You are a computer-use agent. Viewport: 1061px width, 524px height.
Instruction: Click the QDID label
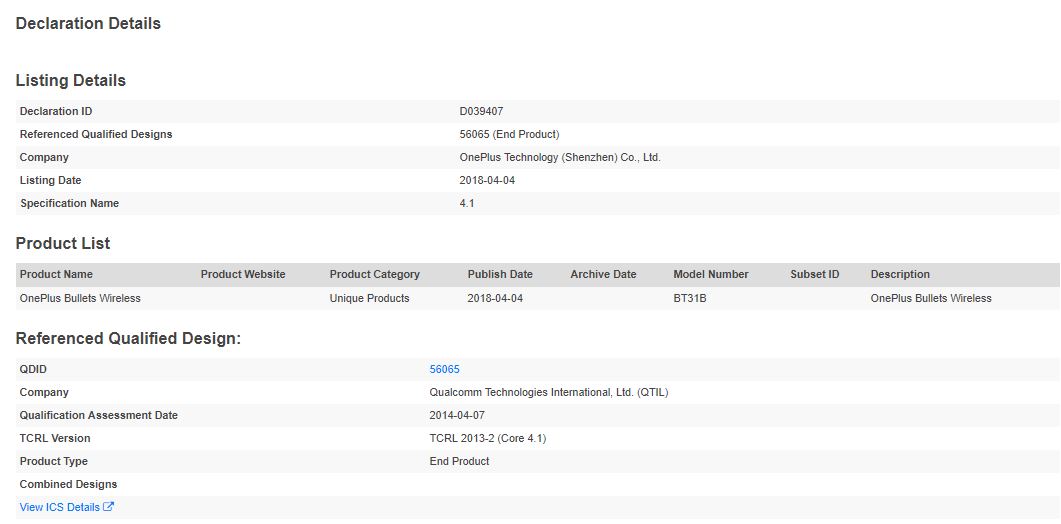(x=33, y=369)
